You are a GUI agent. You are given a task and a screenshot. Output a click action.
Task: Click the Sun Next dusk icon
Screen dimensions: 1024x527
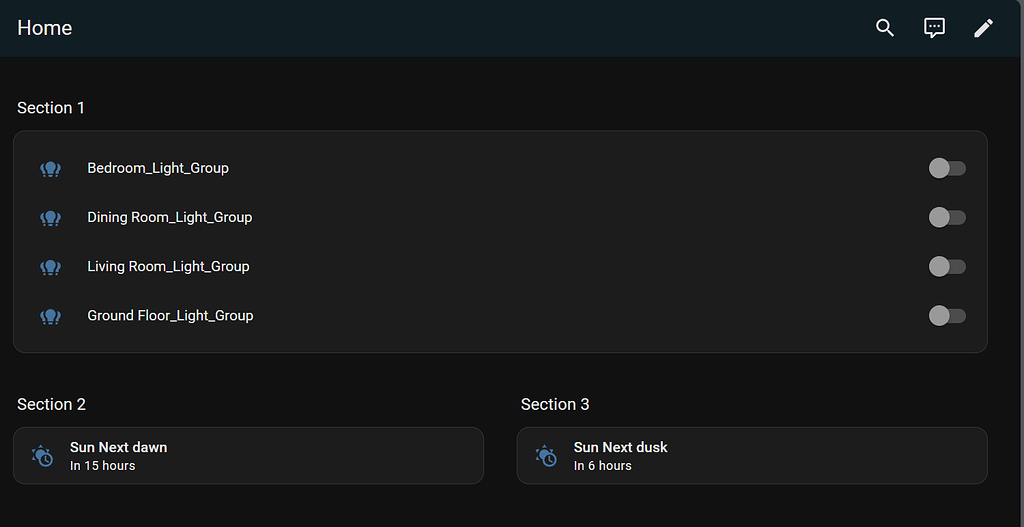pos(546,456)
